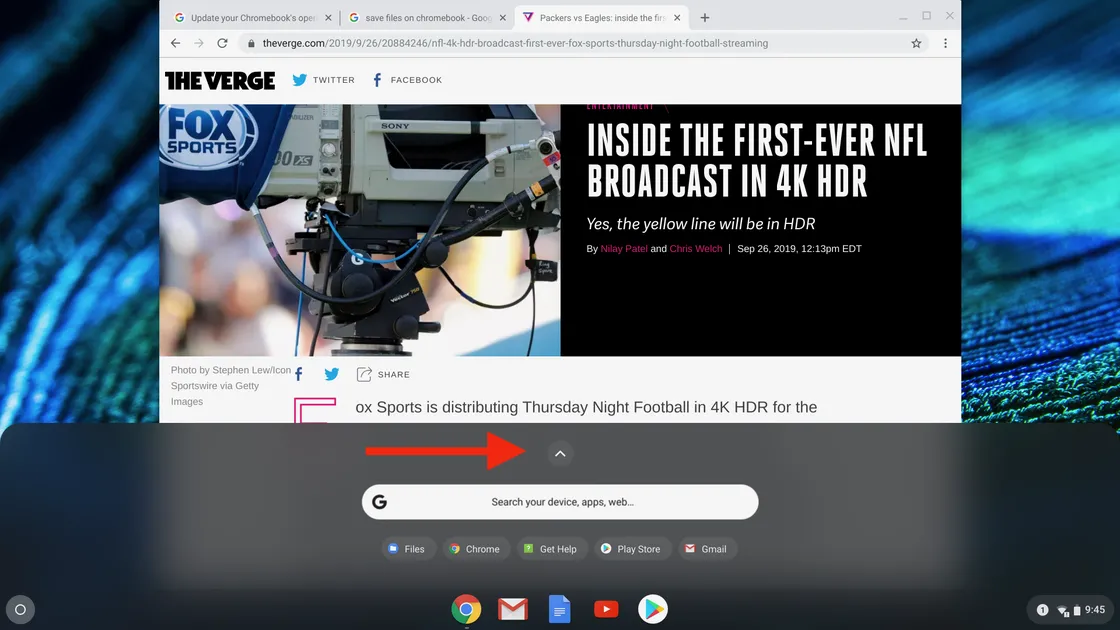This screenshot has height=630, width=1120.
Task: Click The Verge logo
Action: click(x=220, y=80)
